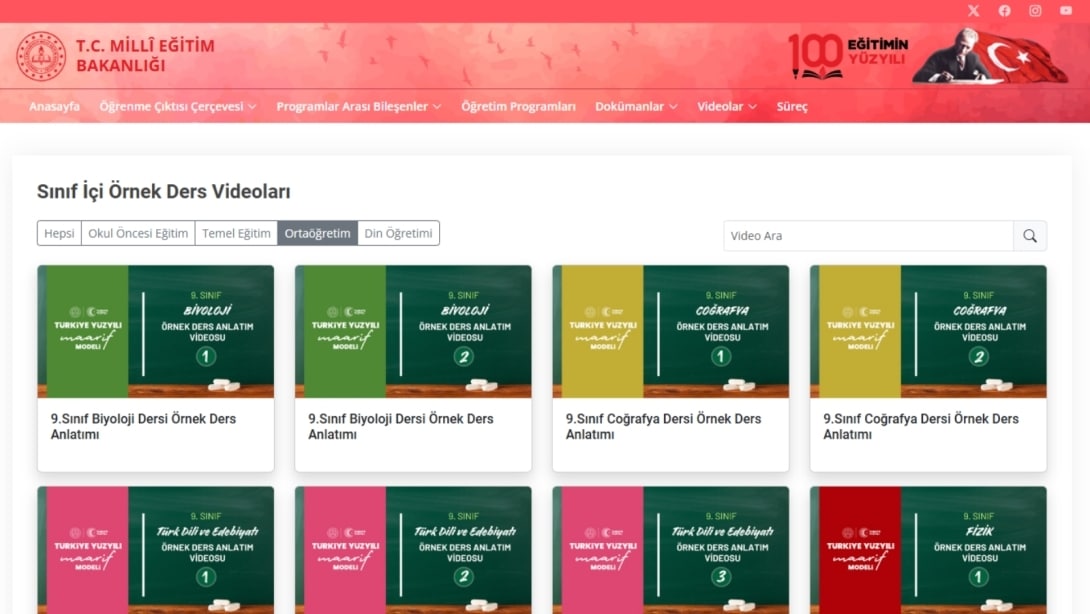This screenshot has width=1090, height=614.
Task: Open Coğrafya video 1 thumbnail
Action: pyautogui.click(x=671, y=331)
